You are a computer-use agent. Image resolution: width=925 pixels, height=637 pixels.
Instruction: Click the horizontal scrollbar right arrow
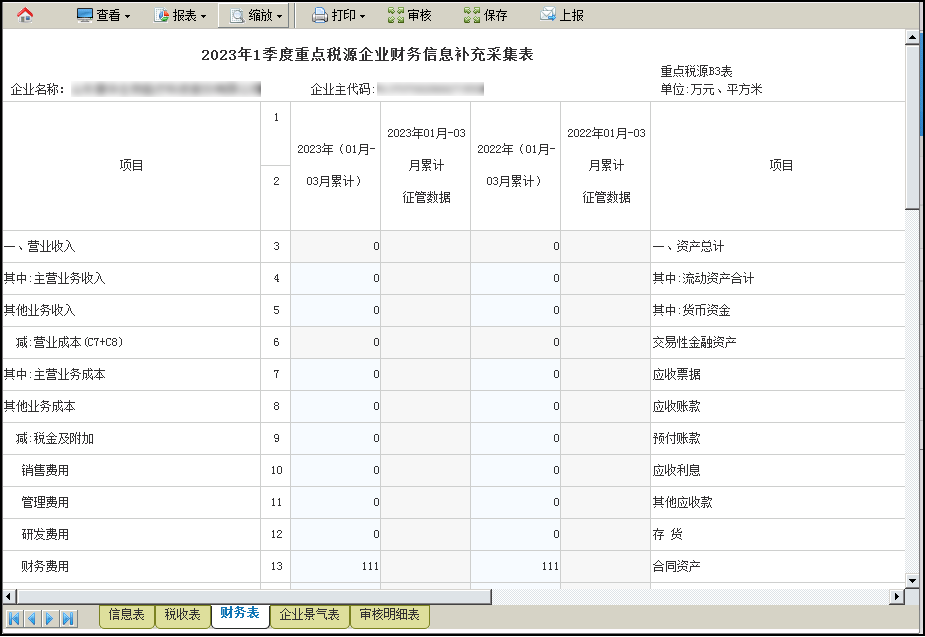[x=897, y=596]
